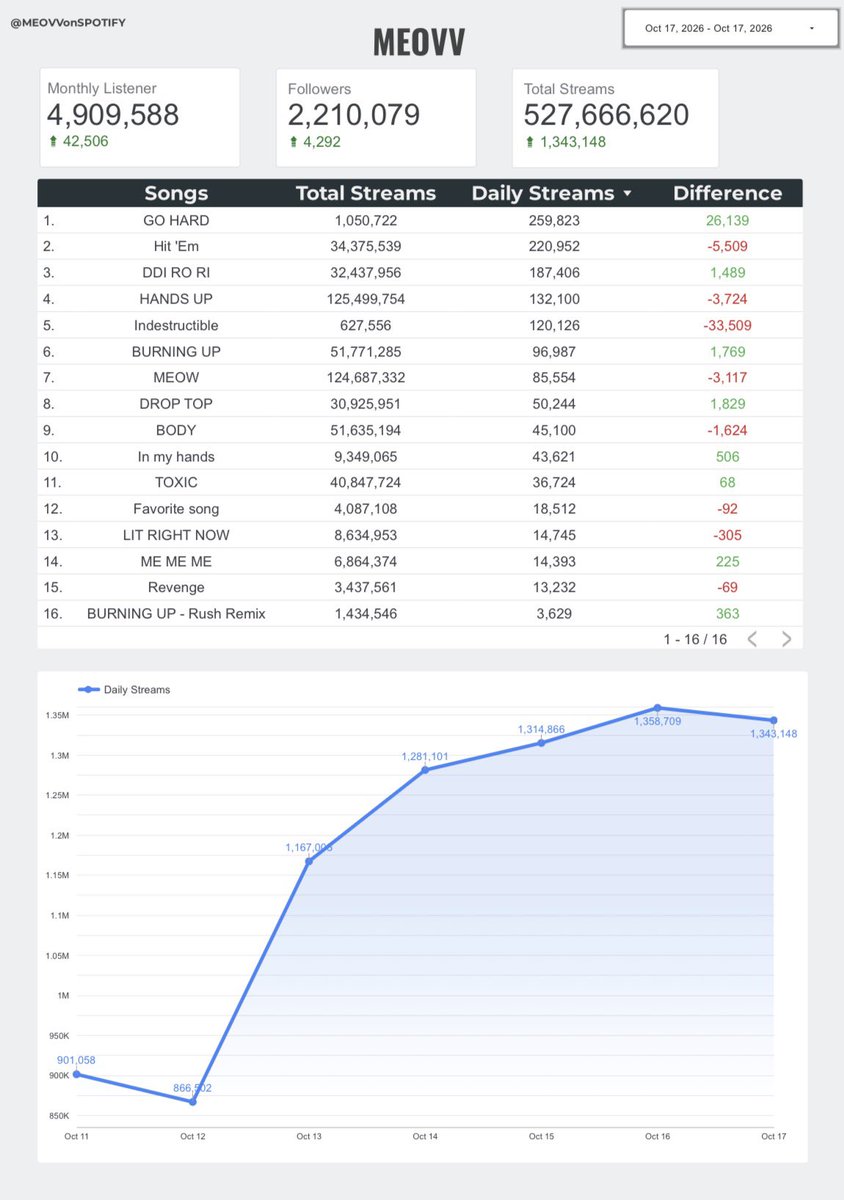Click total streams value 51,771,285
This screenshot has width=844, height=1200.
364,351
